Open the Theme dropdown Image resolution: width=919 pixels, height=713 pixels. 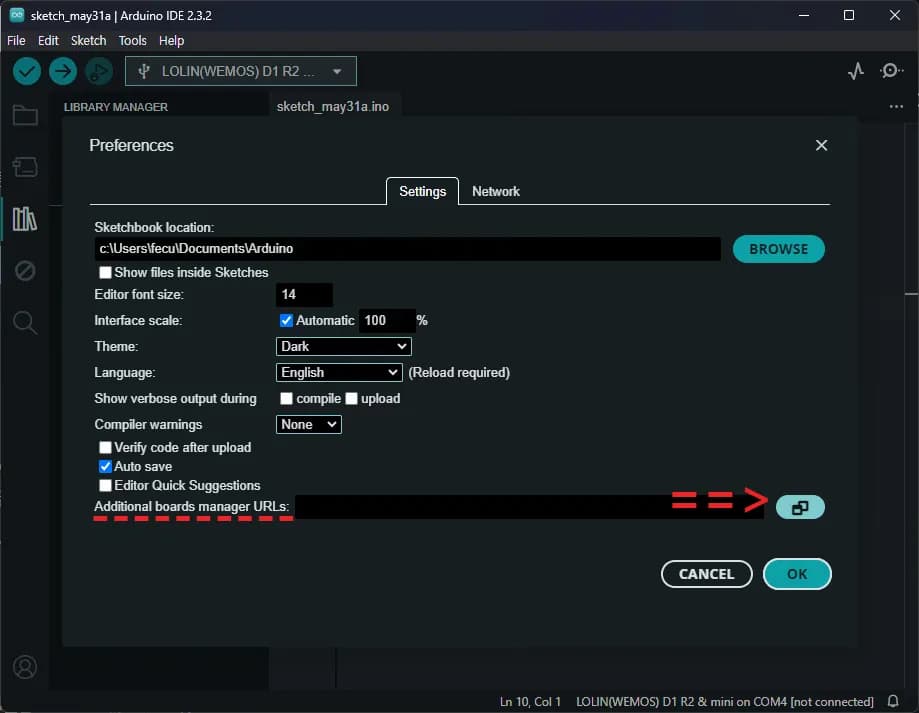point(343,346)
